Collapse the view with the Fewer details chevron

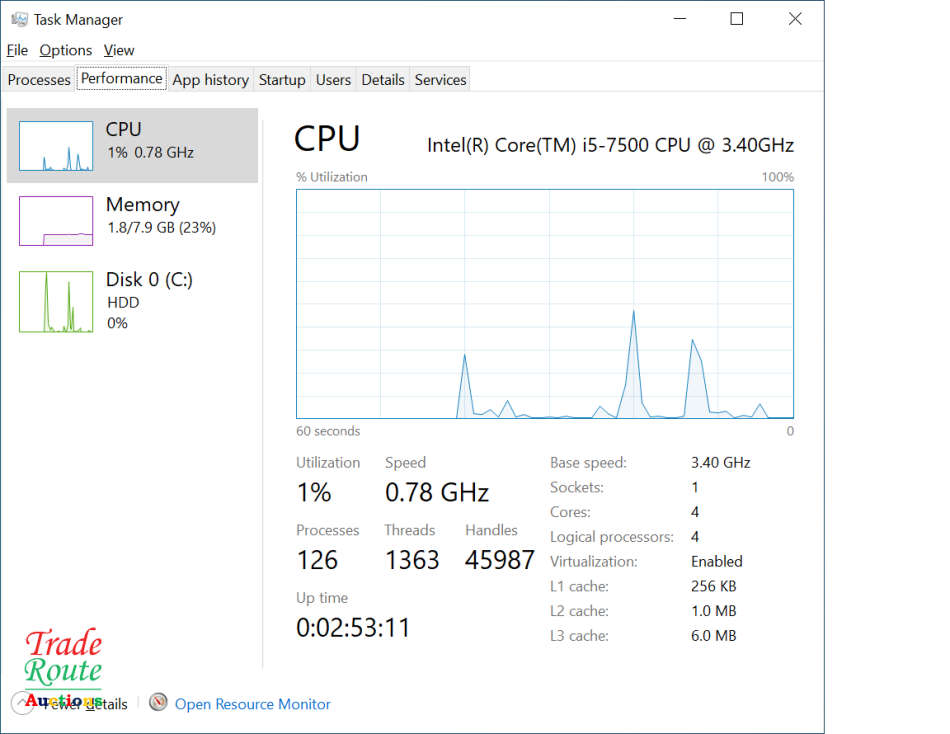(22, 703)
